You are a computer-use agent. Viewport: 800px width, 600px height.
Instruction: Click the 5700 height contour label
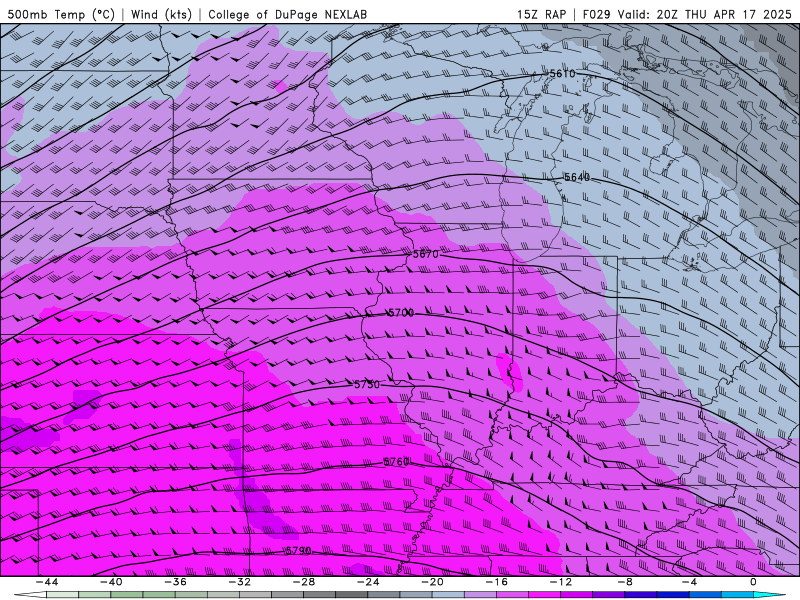coord(401,313)
